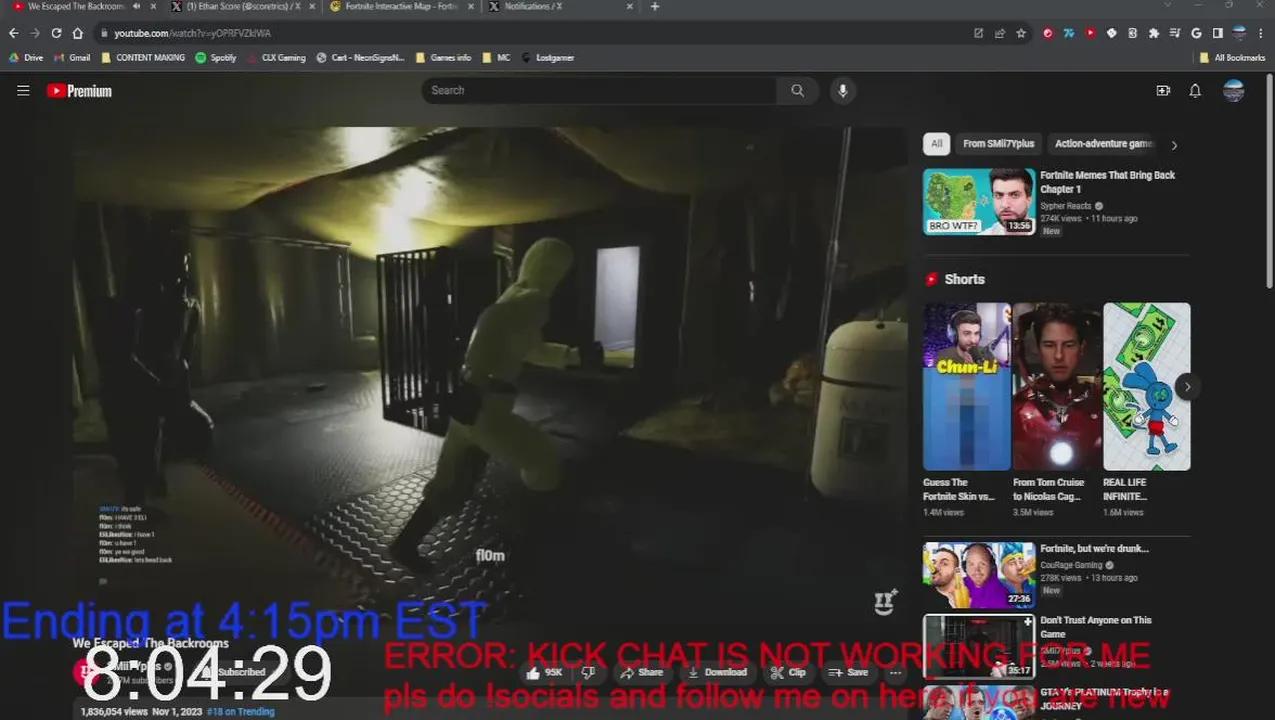Open the Gmail bookmark

[x=72, y=58]
